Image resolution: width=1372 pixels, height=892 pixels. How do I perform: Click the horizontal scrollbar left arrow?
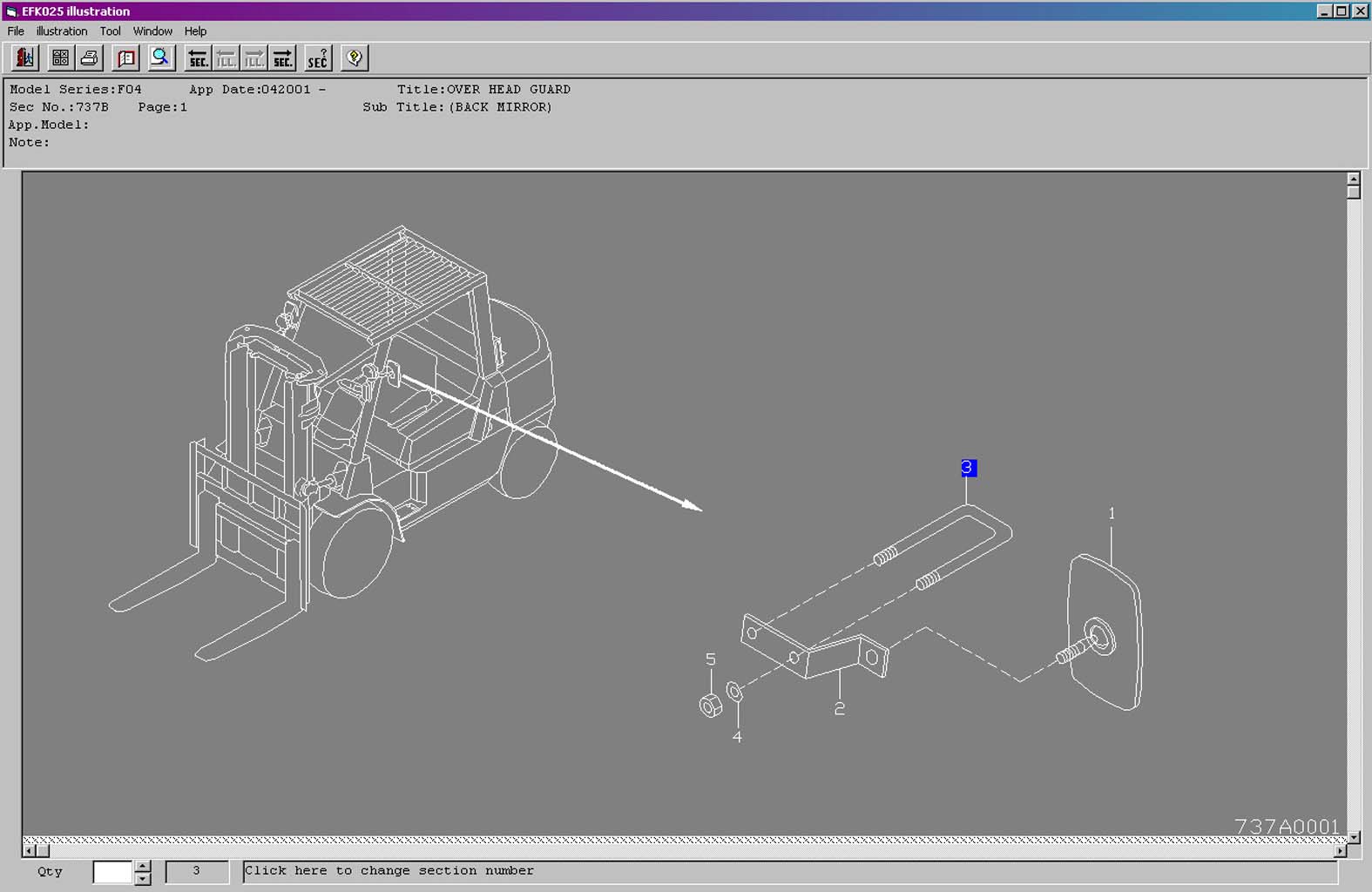(29, 850)
